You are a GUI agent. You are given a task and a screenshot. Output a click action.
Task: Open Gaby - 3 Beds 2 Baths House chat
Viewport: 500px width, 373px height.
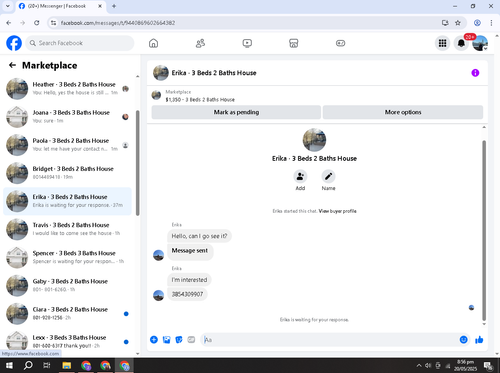coord(67,285)
